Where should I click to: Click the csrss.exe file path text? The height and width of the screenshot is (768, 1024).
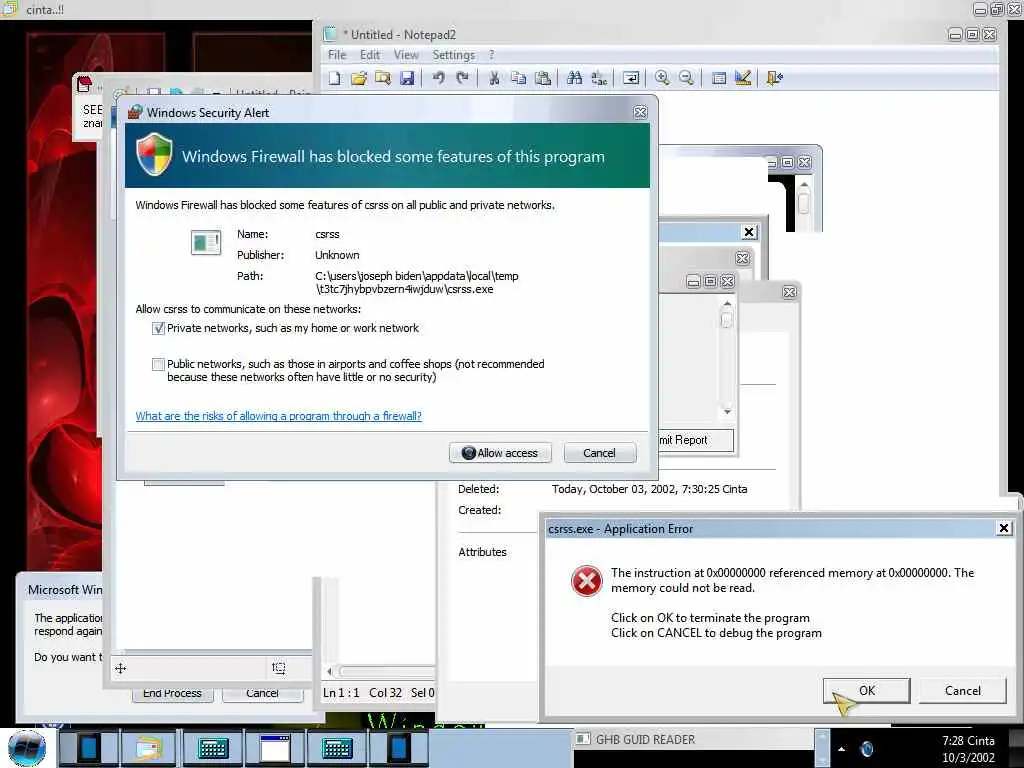(417, 282)
